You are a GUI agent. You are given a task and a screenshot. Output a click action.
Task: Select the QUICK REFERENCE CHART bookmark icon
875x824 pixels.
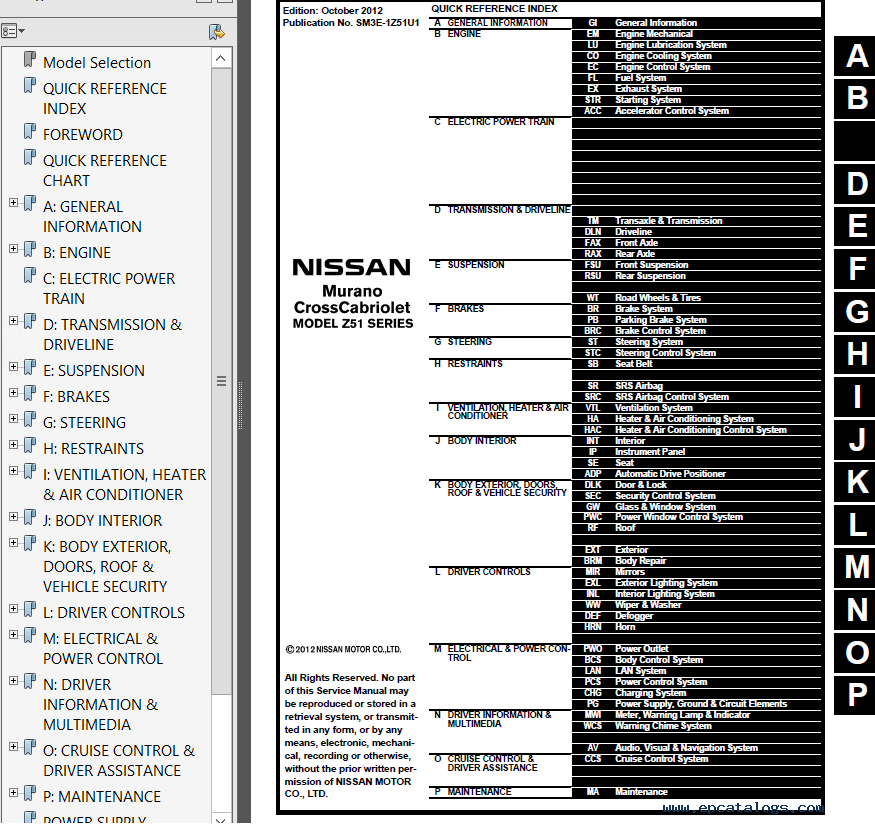(30, 158)
